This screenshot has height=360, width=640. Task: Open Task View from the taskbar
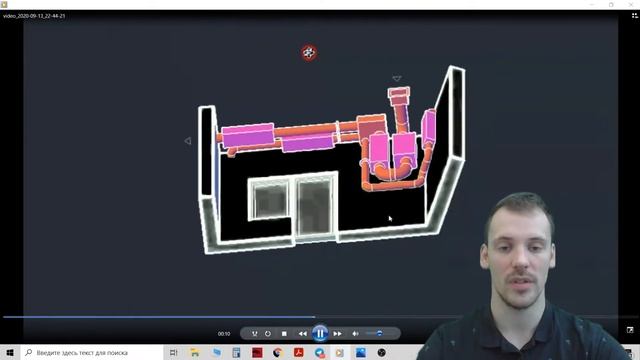(173, 352)
